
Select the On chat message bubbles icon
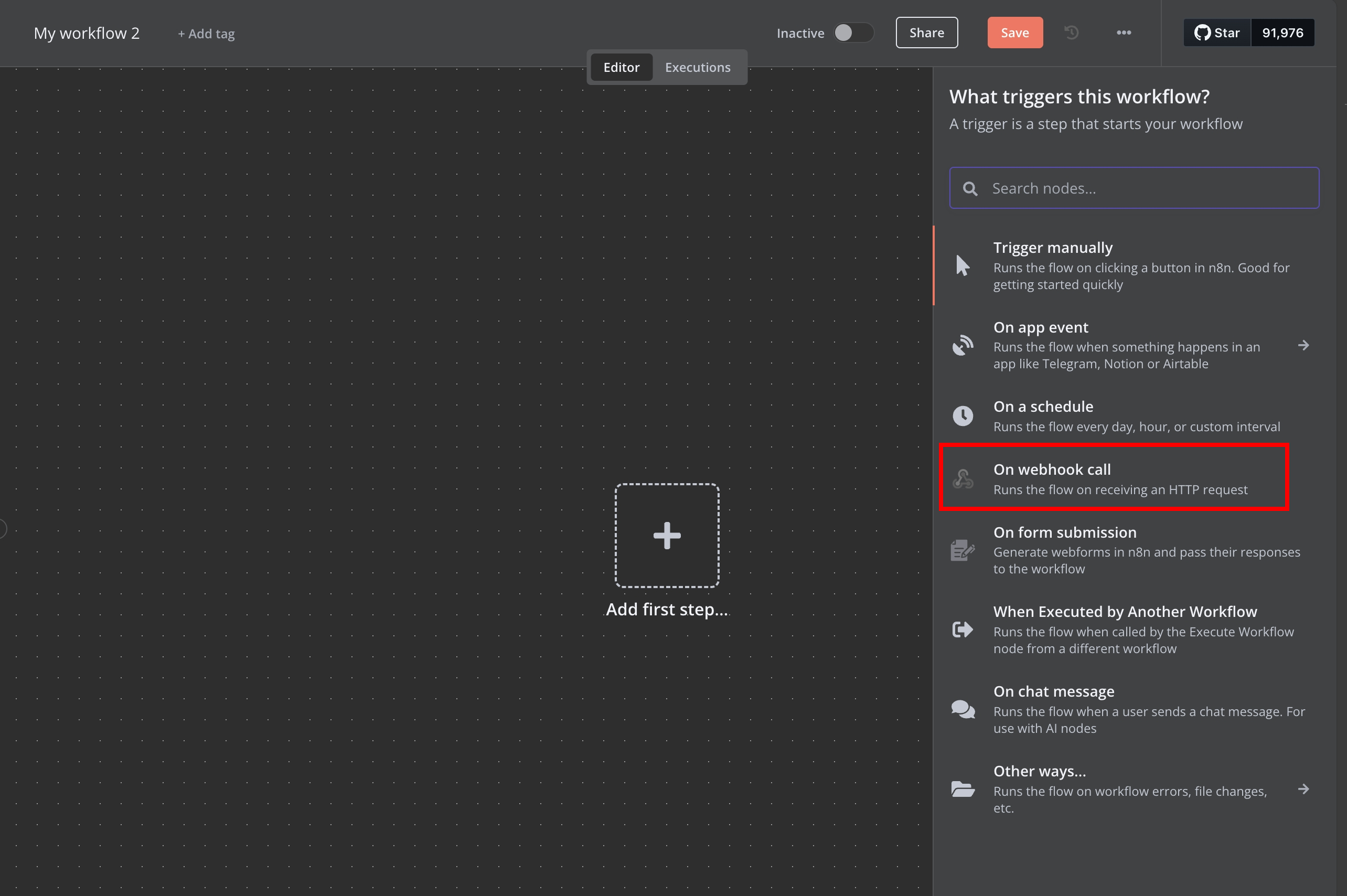(963, 709)
